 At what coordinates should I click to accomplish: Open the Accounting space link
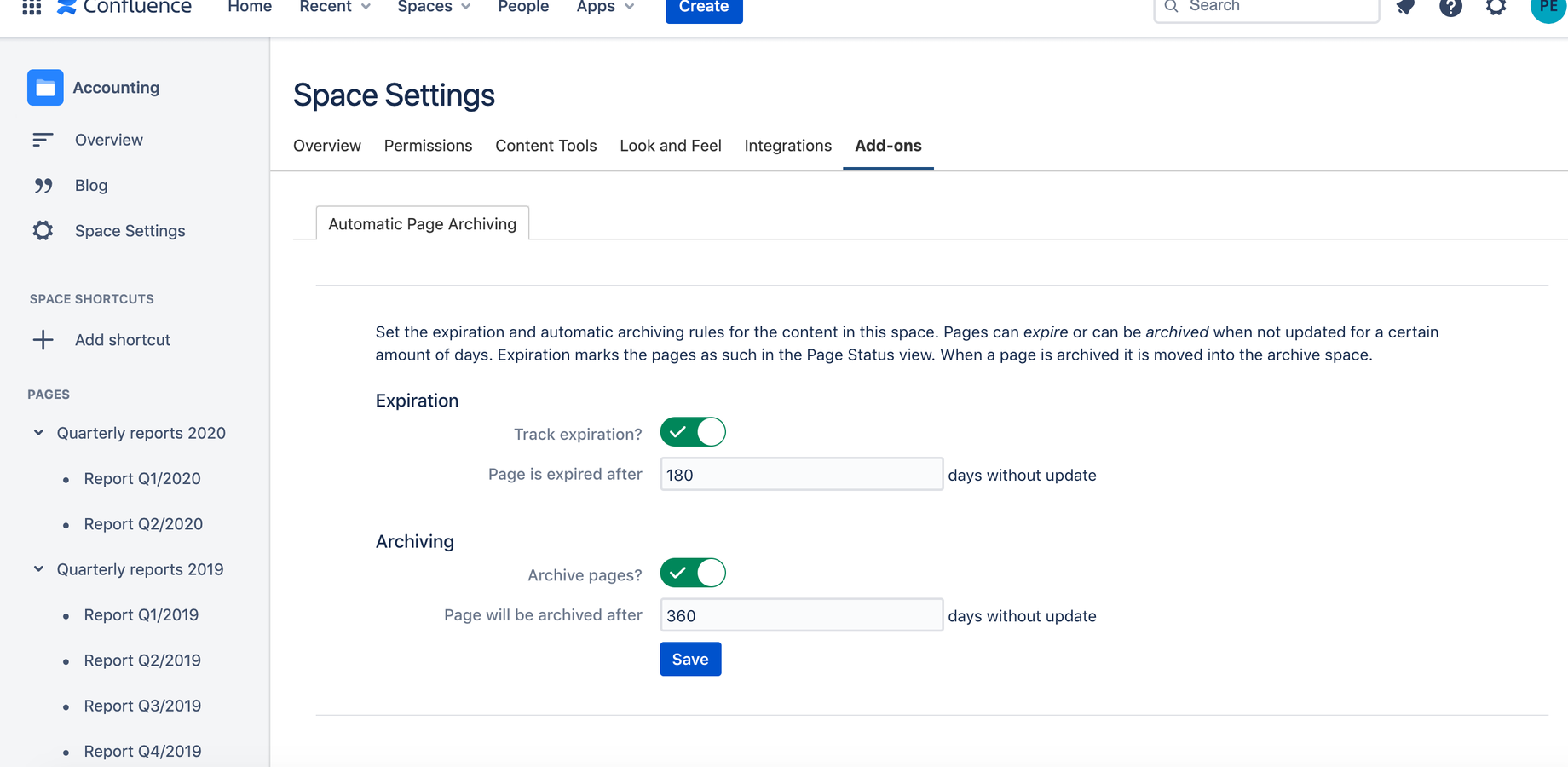(x=116, y=87)
